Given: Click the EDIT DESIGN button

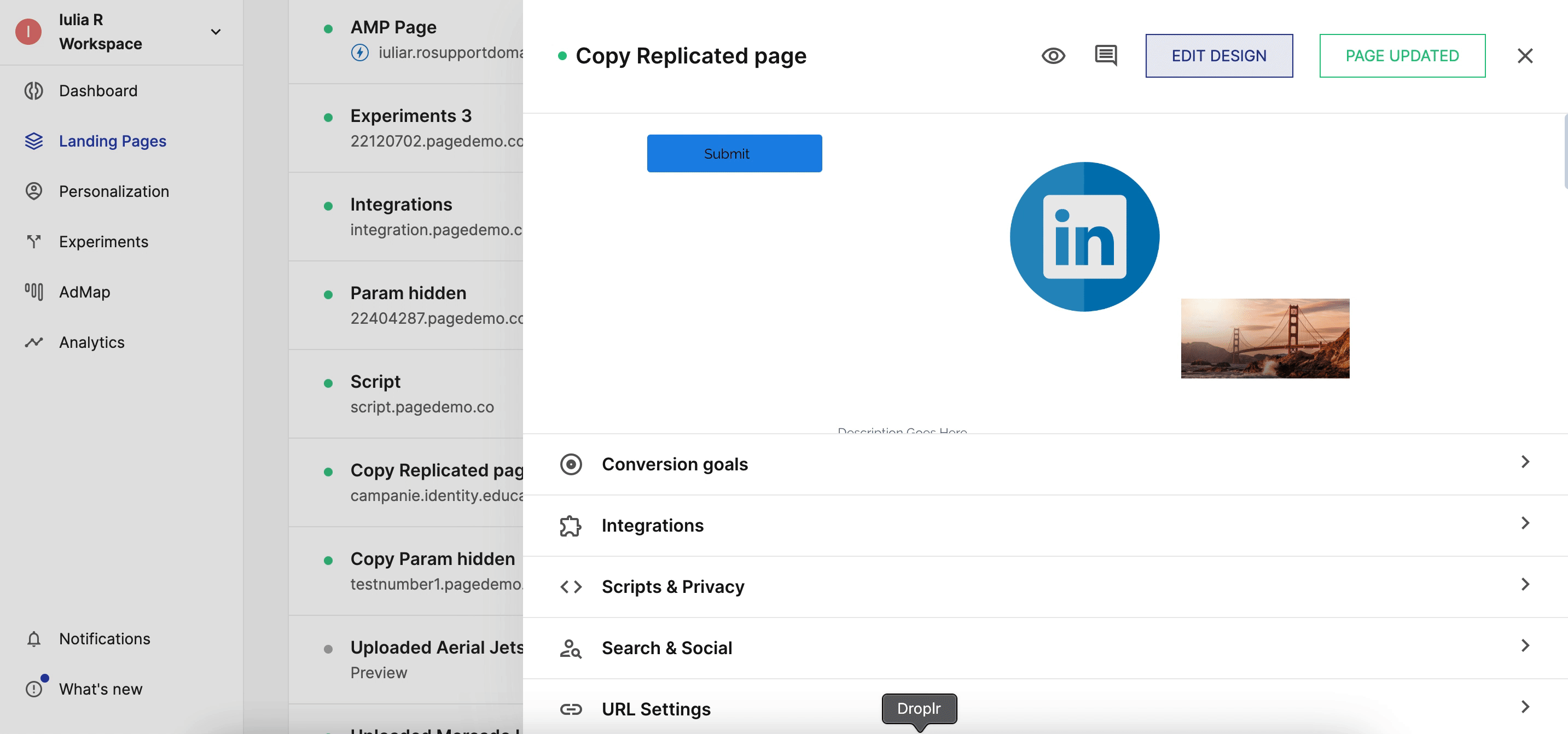Looking at the screenshot, I should point(1218,56).
